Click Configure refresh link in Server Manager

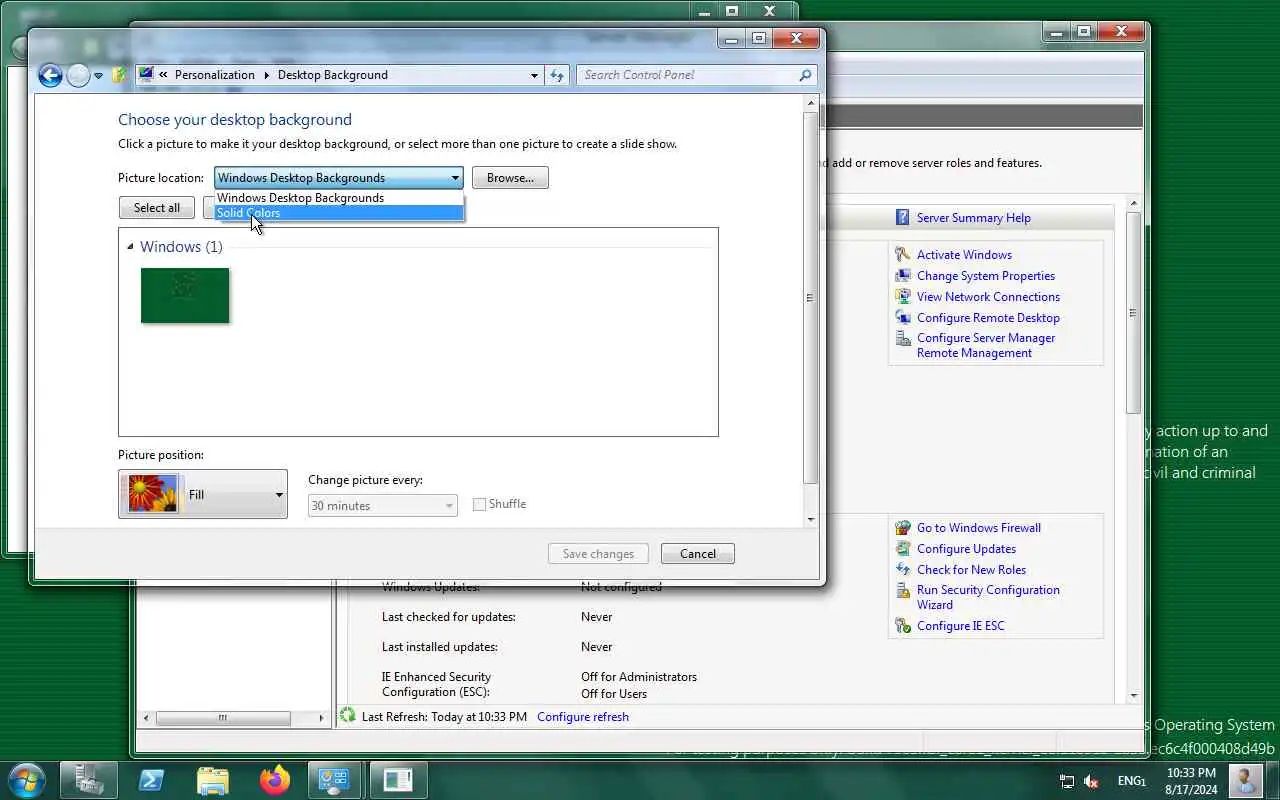583,717
